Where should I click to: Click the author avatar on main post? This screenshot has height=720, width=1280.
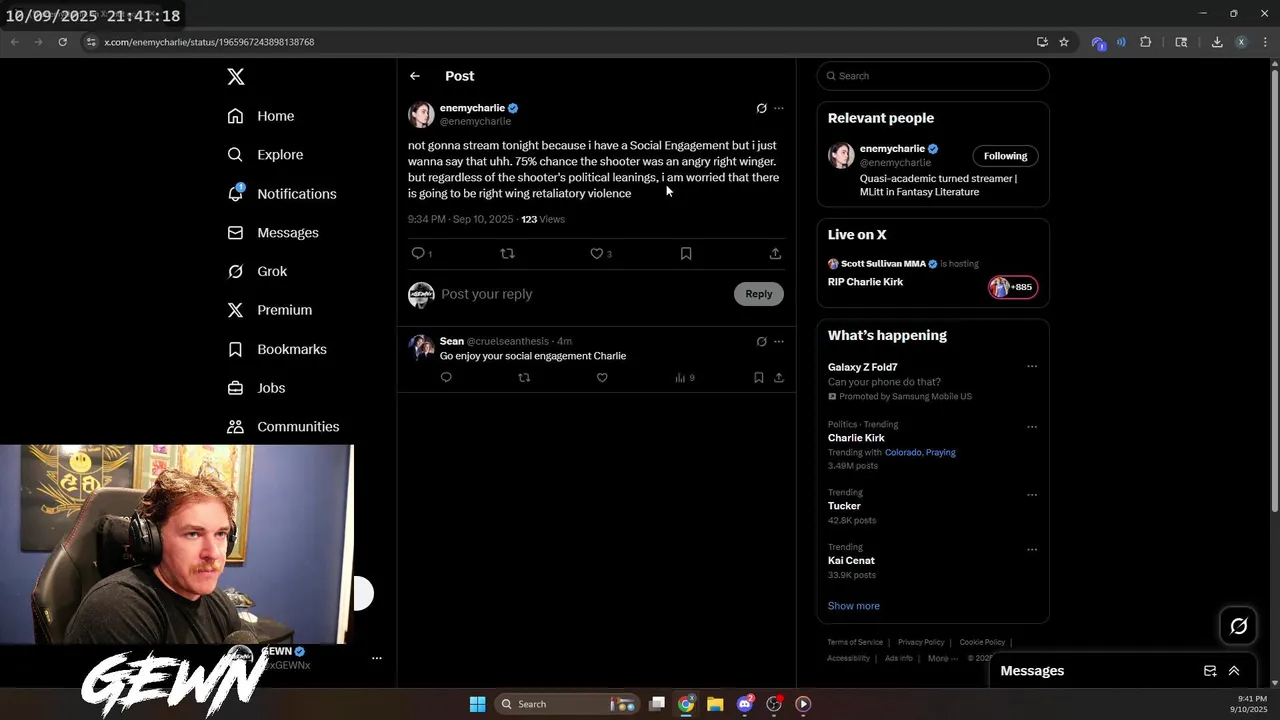(421, 114)
